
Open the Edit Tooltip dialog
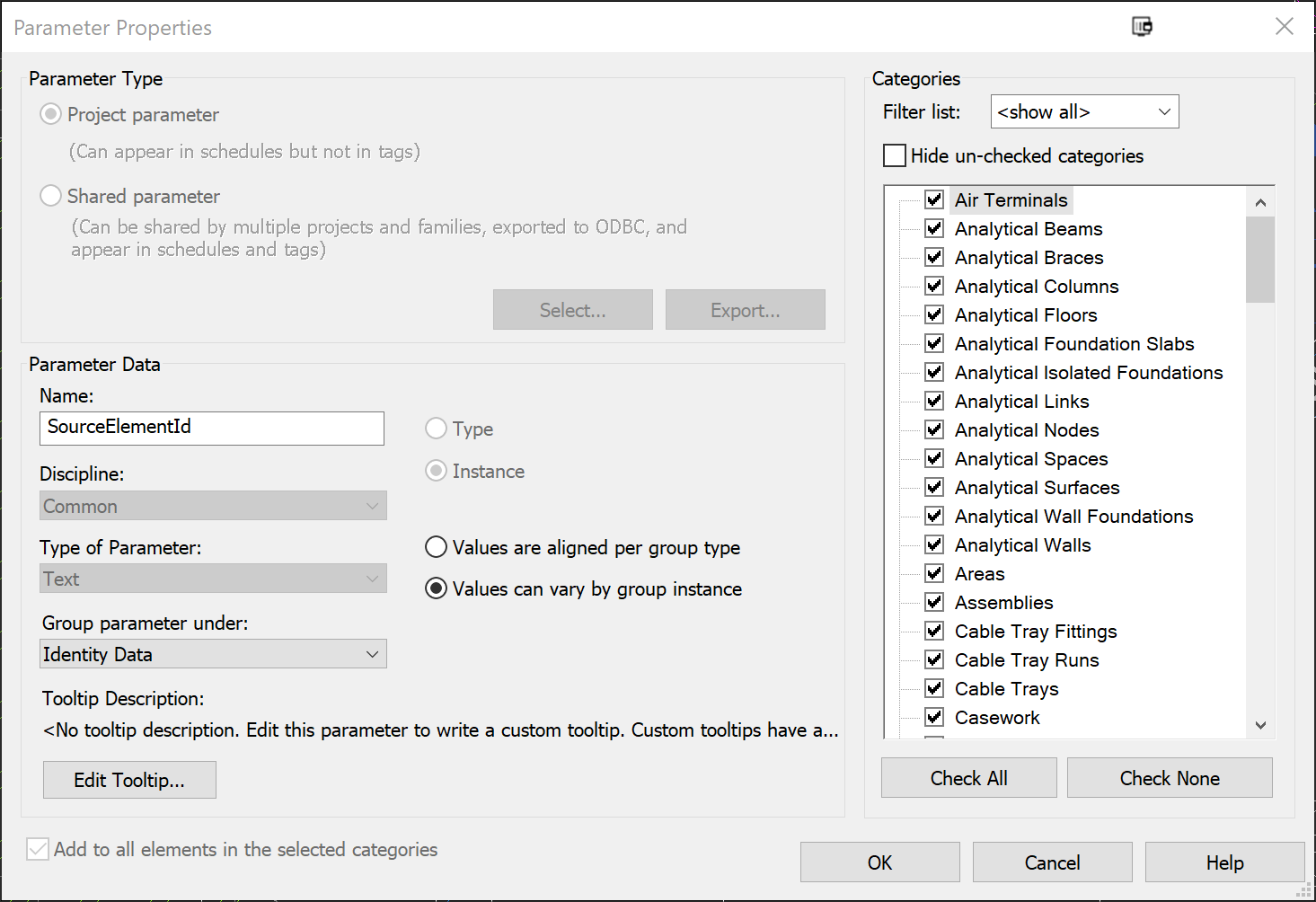tap(129, 780)
